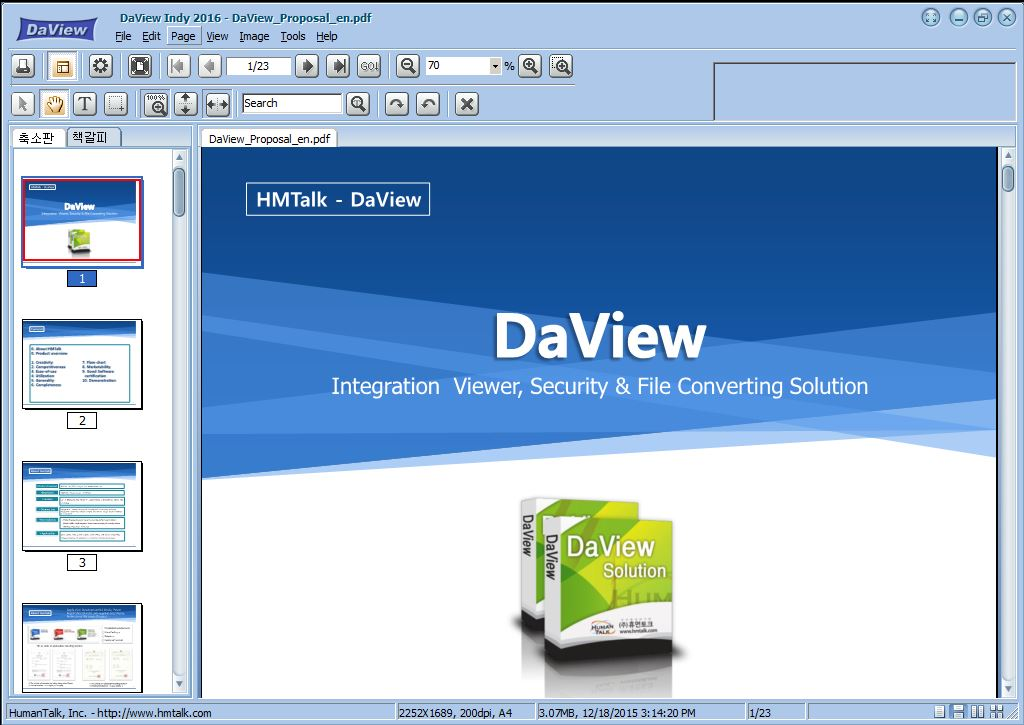Run the text search magnifier button
The image size is (1024, 725).
pos(358,104)
